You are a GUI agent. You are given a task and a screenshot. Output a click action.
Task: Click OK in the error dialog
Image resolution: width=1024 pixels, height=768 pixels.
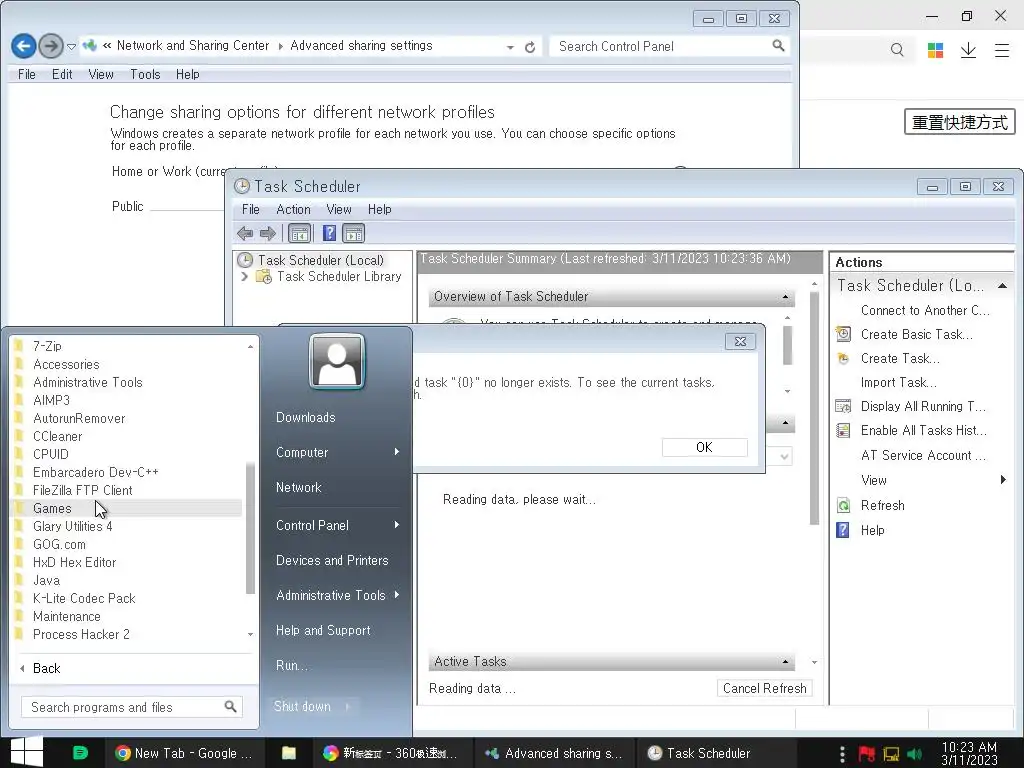click(704, 447)
